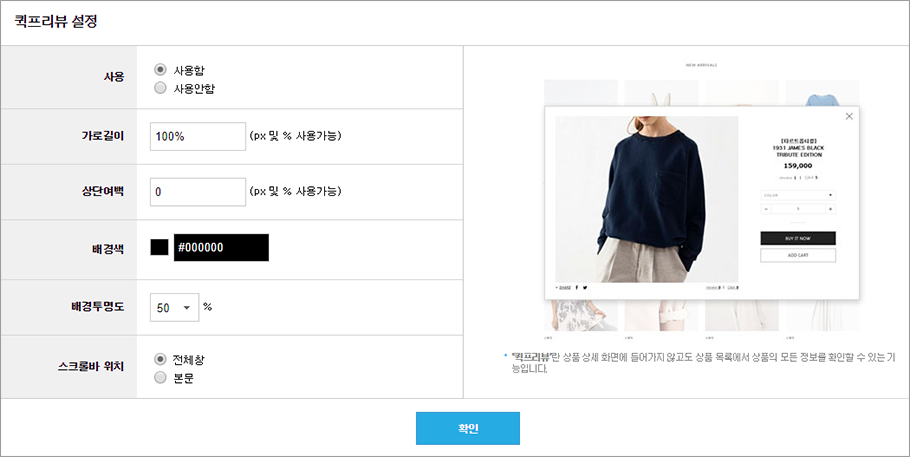
Task: Click the BUY IT NOW button
Action: pyautogui.click(x=798, y=238)
